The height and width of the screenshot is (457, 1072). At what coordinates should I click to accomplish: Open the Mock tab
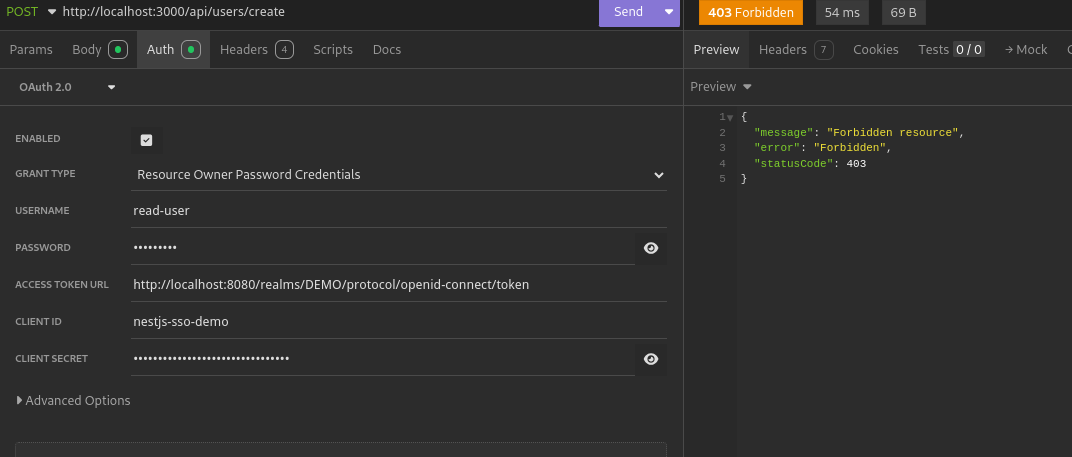click(1026, 49)
